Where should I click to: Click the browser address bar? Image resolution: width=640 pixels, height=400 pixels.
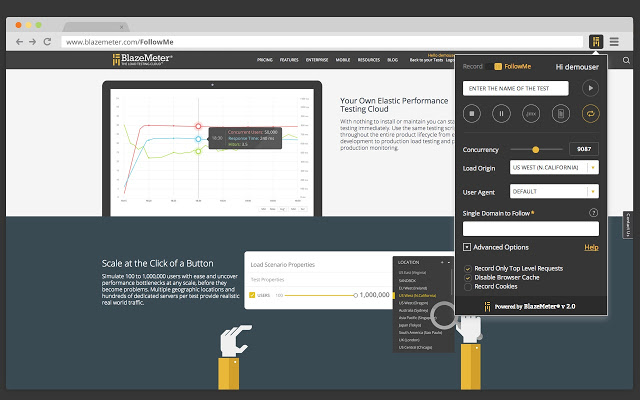tap(322, 42)
